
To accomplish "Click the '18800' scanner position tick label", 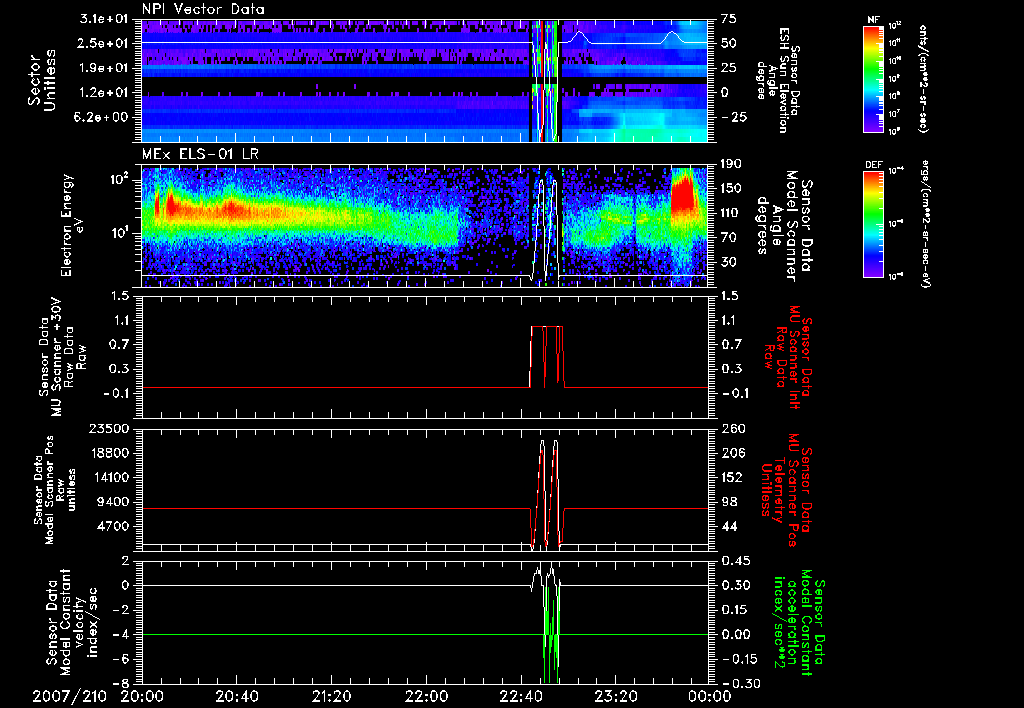I will point(108,453).
